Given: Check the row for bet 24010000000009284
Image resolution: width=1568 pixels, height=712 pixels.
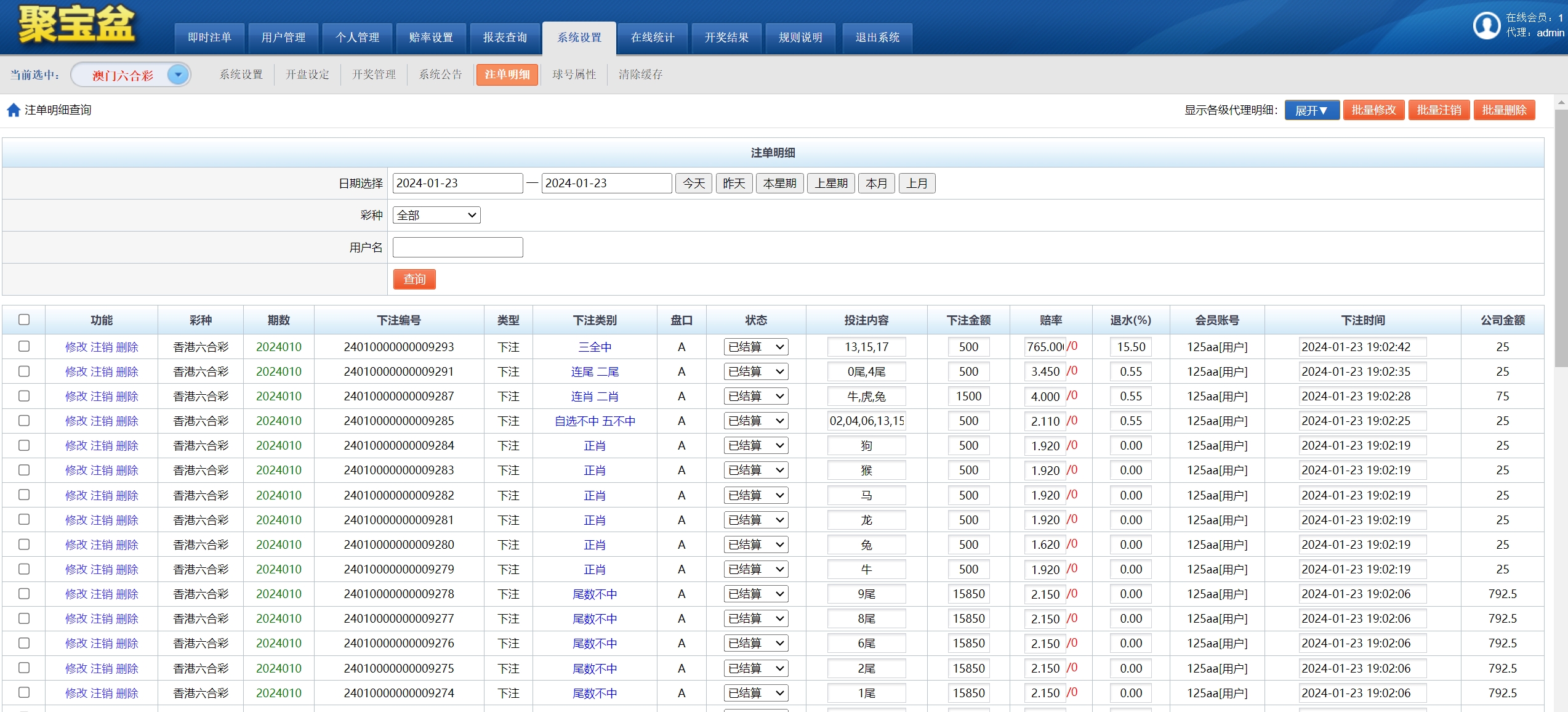Looking at the screenshot, I should click(24, 445).
